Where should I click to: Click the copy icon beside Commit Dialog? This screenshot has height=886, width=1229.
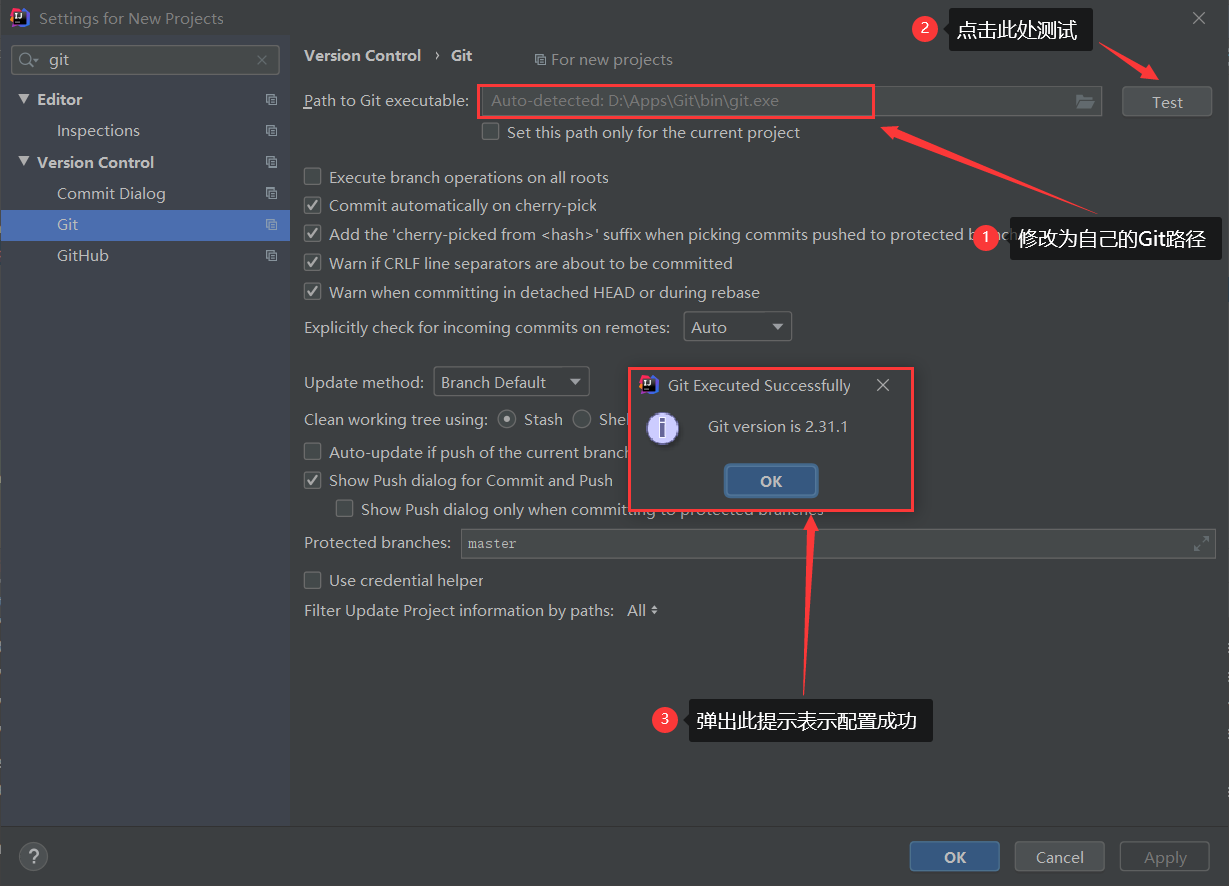coord(271,193)
